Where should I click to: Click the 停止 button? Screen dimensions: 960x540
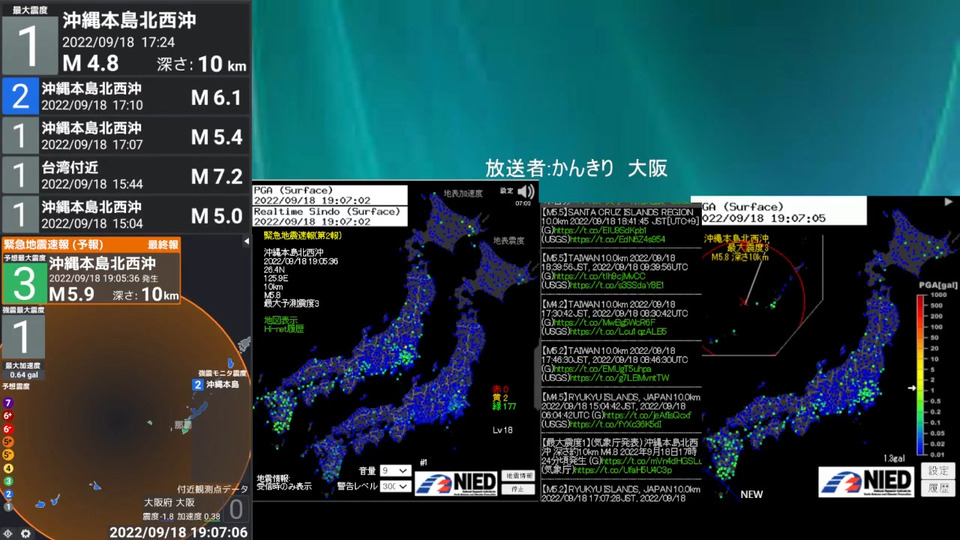click(518, 489)
